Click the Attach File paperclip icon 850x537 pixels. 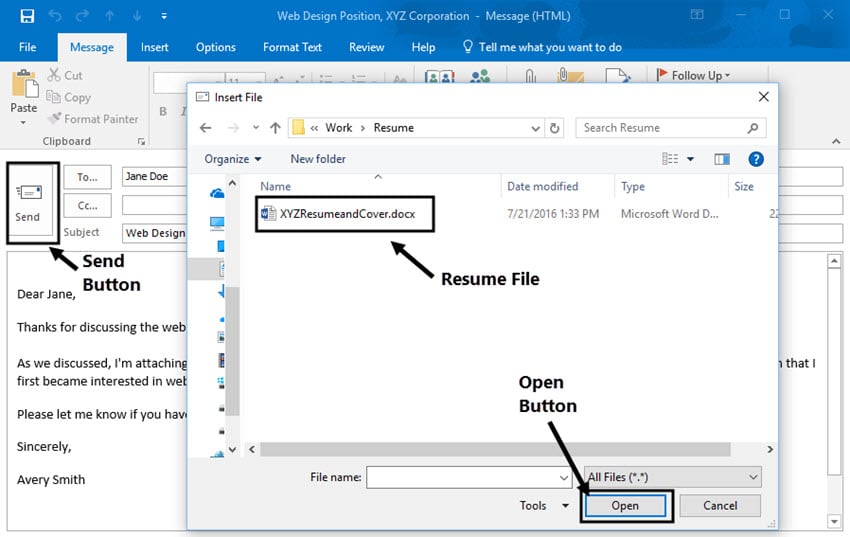coord(531,76)
